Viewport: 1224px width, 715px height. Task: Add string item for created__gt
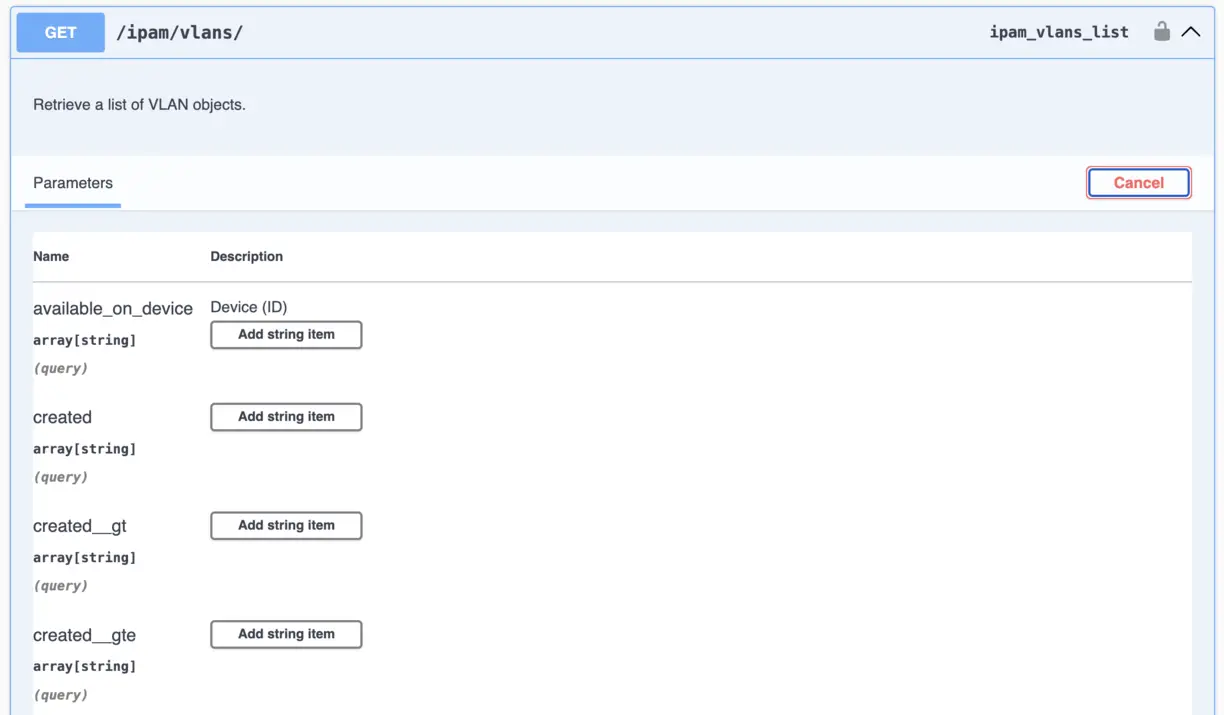click(286, 526)
